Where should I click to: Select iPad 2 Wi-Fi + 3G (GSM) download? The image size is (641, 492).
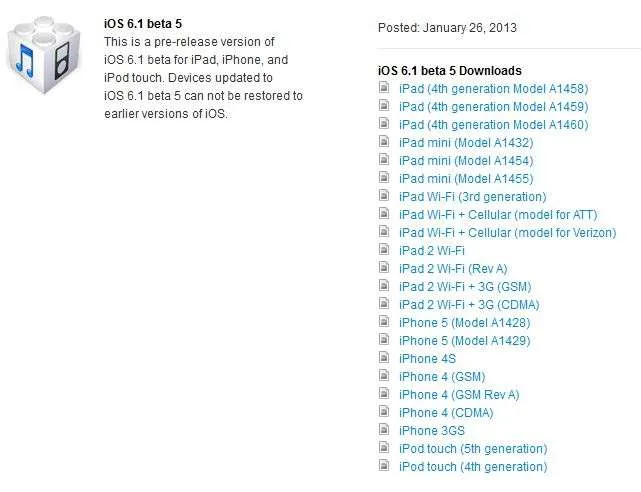click(465, 286)
